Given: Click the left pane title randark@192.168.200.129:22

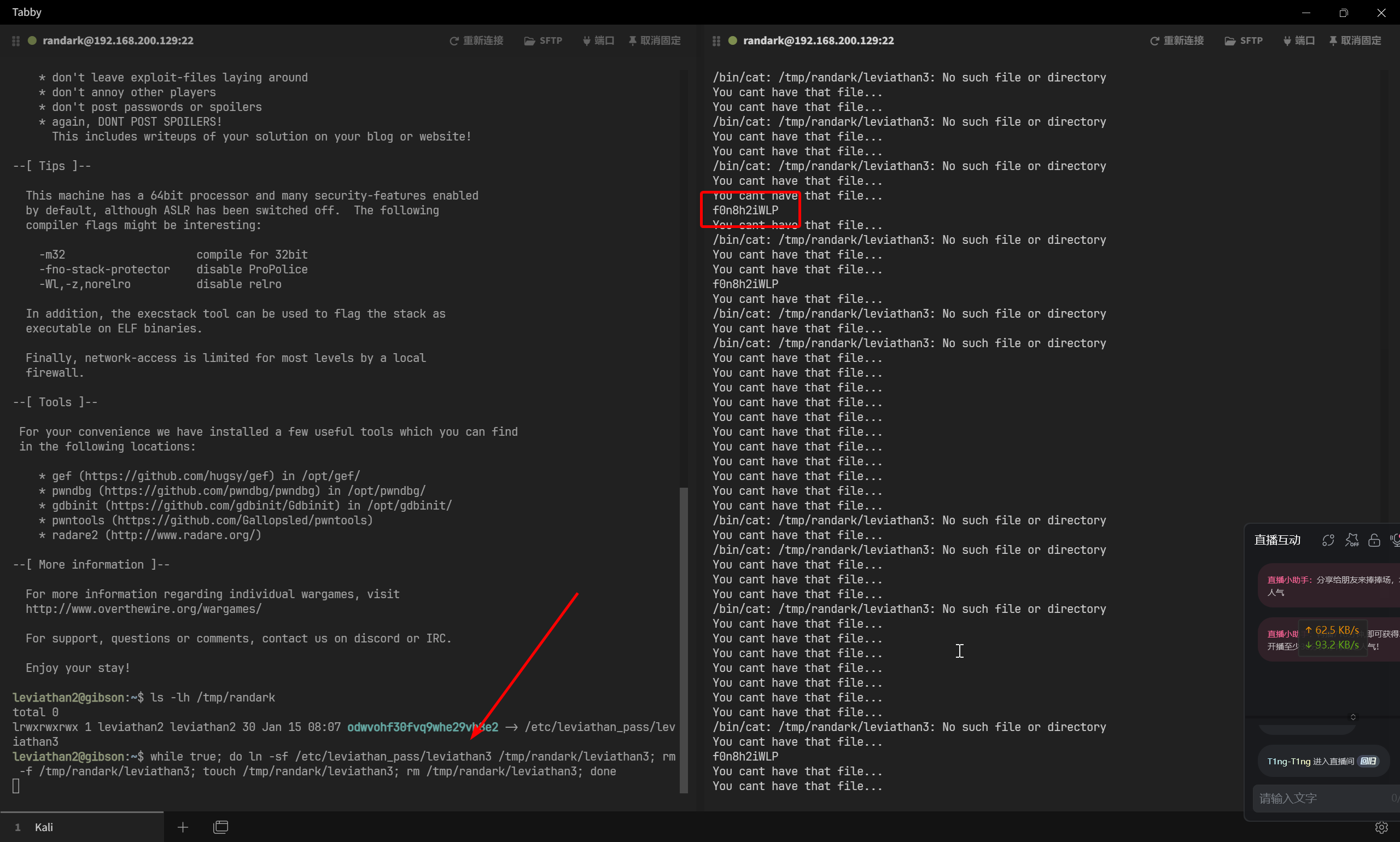Looking at the screenshot, I should 118,41.
